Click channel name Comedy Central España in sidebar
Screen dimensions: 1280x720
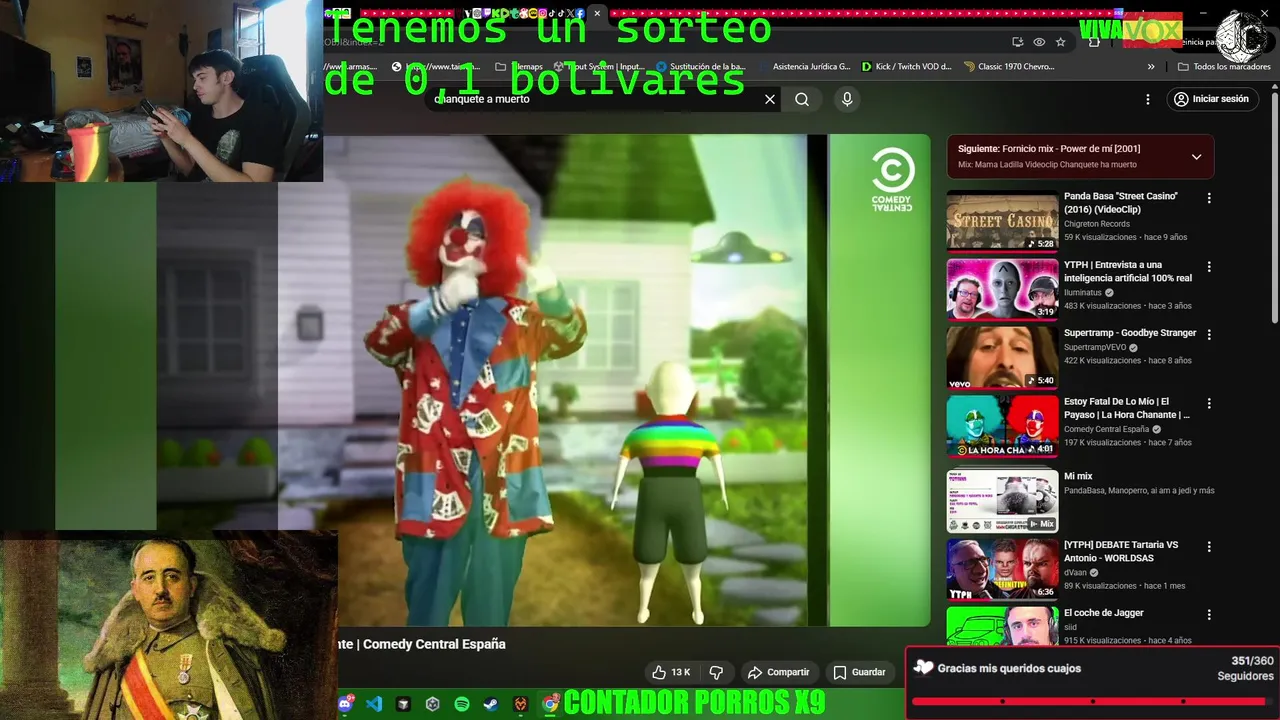(x=1106, y=429)
